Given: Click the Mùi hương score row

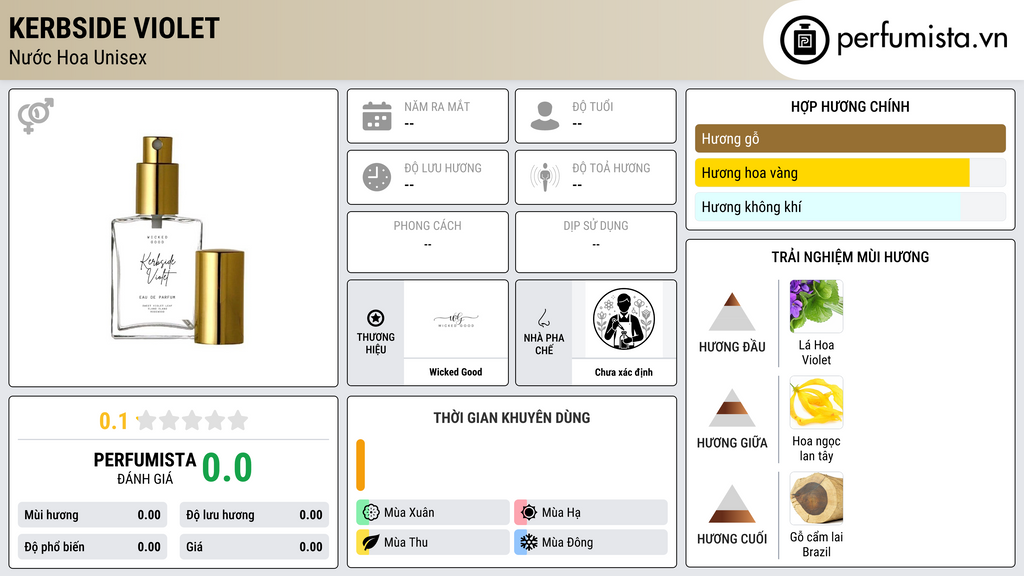Looking at the screenshot, I should pos(92,515).
